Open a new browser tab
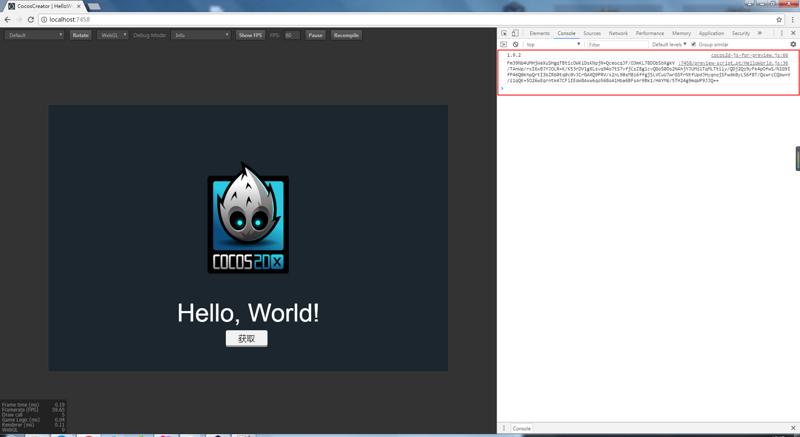800x437 pixels. (x=94, y=7)
